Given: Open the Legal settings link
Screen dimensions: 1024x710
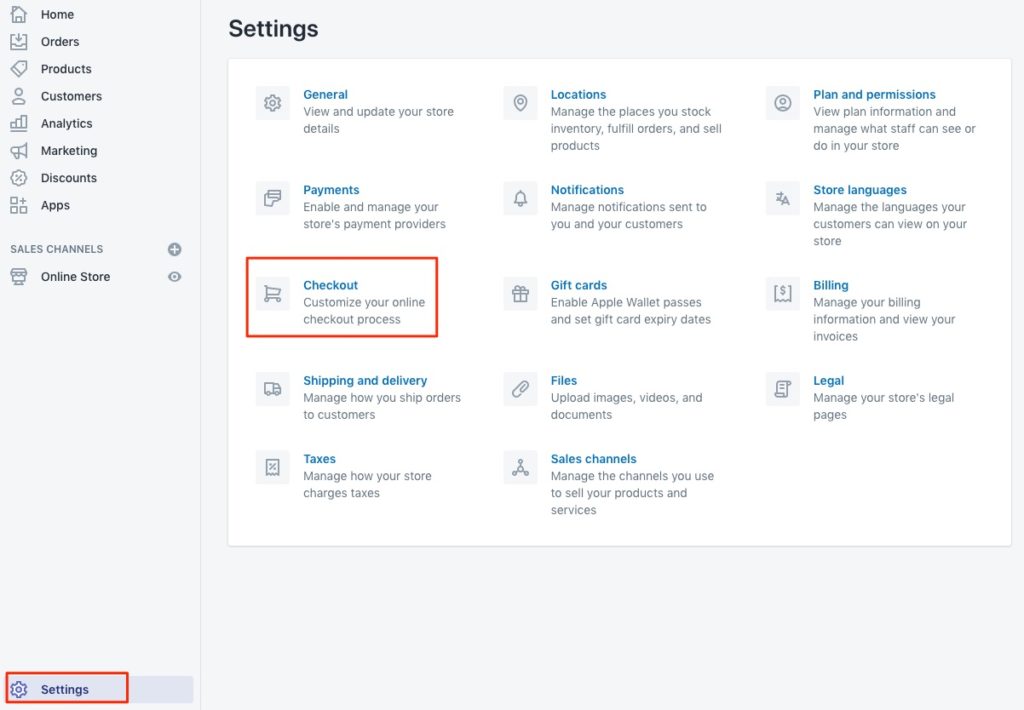Looking at the screenshot, I should pos(828,380).
